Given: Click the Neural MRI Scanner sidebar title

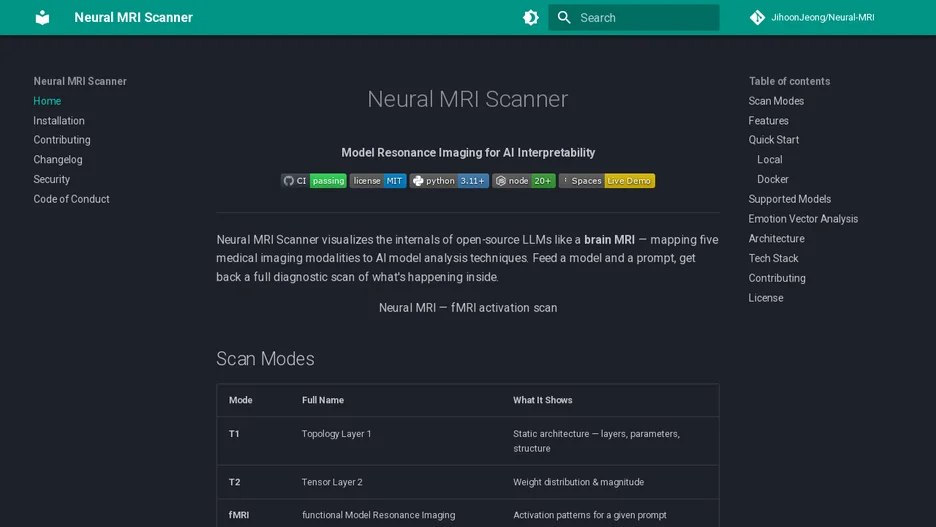Looking at the screenshot, I should [80, 81].
